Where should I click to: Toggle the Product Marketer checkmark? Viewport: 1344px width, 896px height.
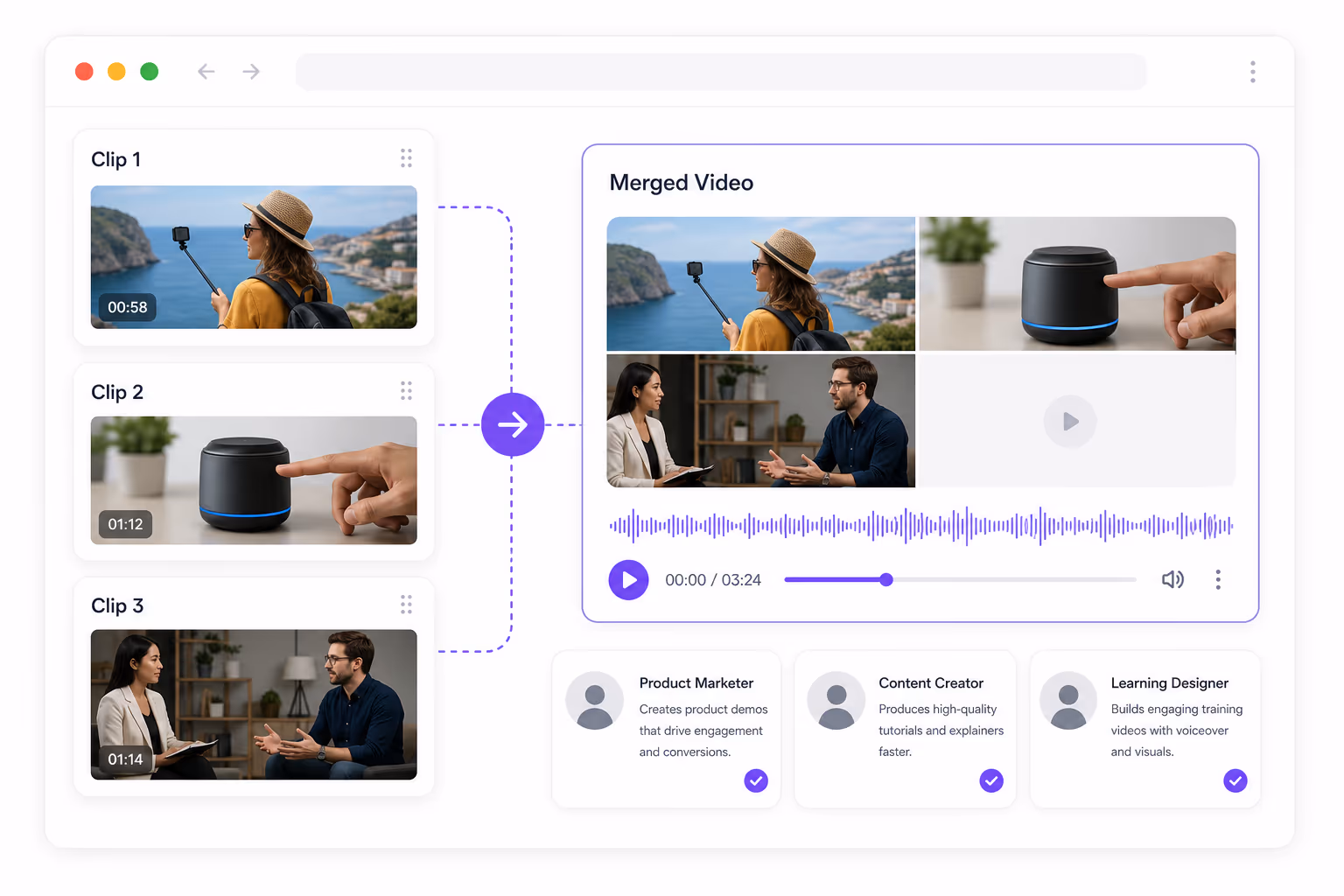(x=756, y=780)
